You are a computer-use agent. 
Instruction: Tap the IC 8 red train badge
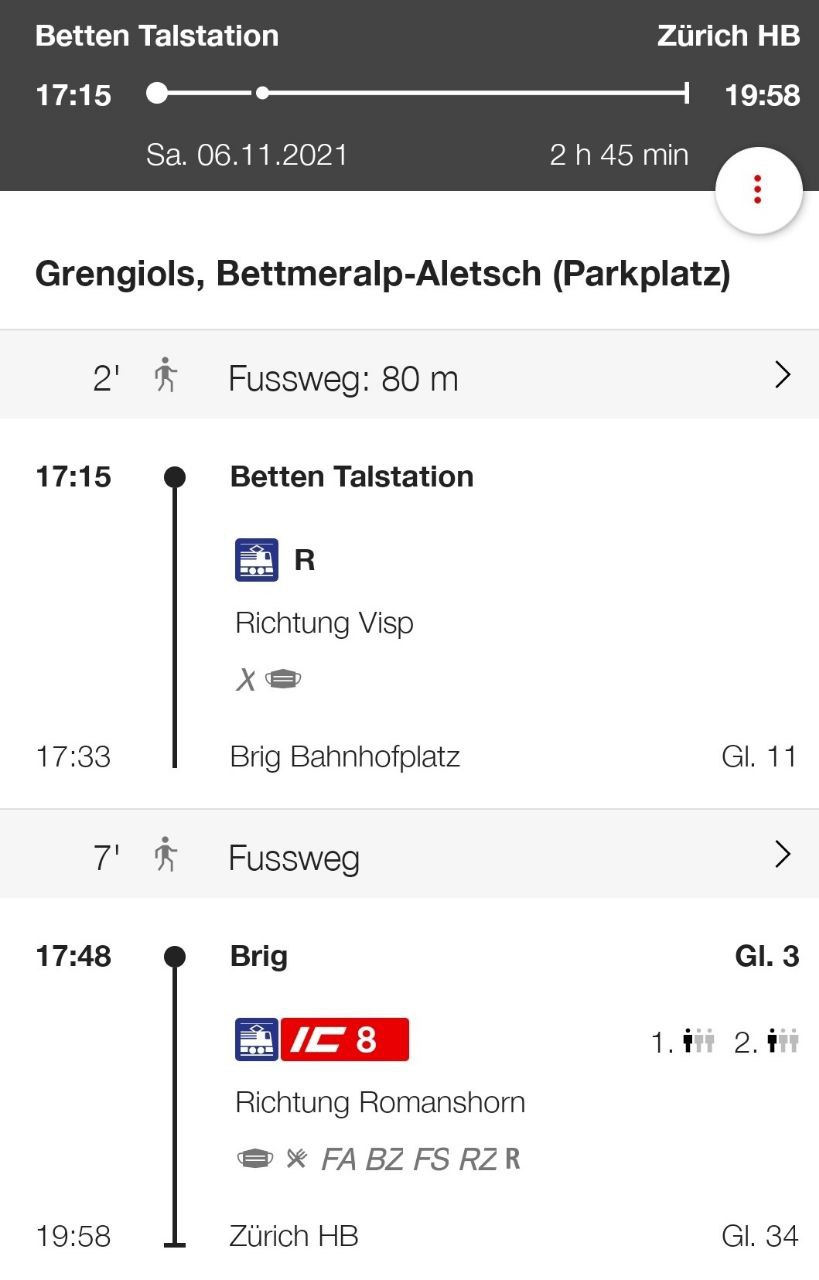click(345, 1040)
